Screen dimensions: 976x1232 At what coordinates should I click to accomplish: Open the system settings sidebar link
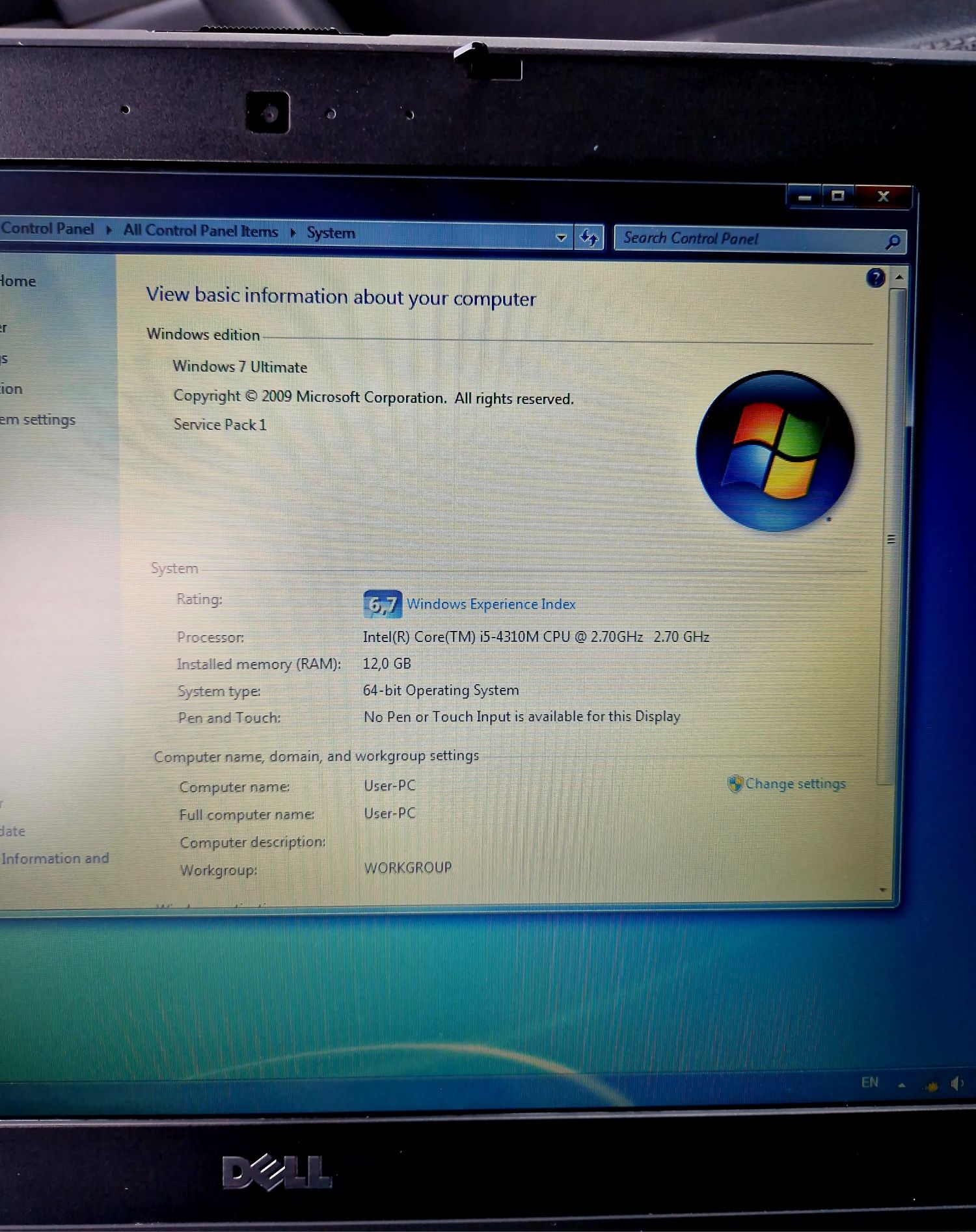click(x=38, y=420)
